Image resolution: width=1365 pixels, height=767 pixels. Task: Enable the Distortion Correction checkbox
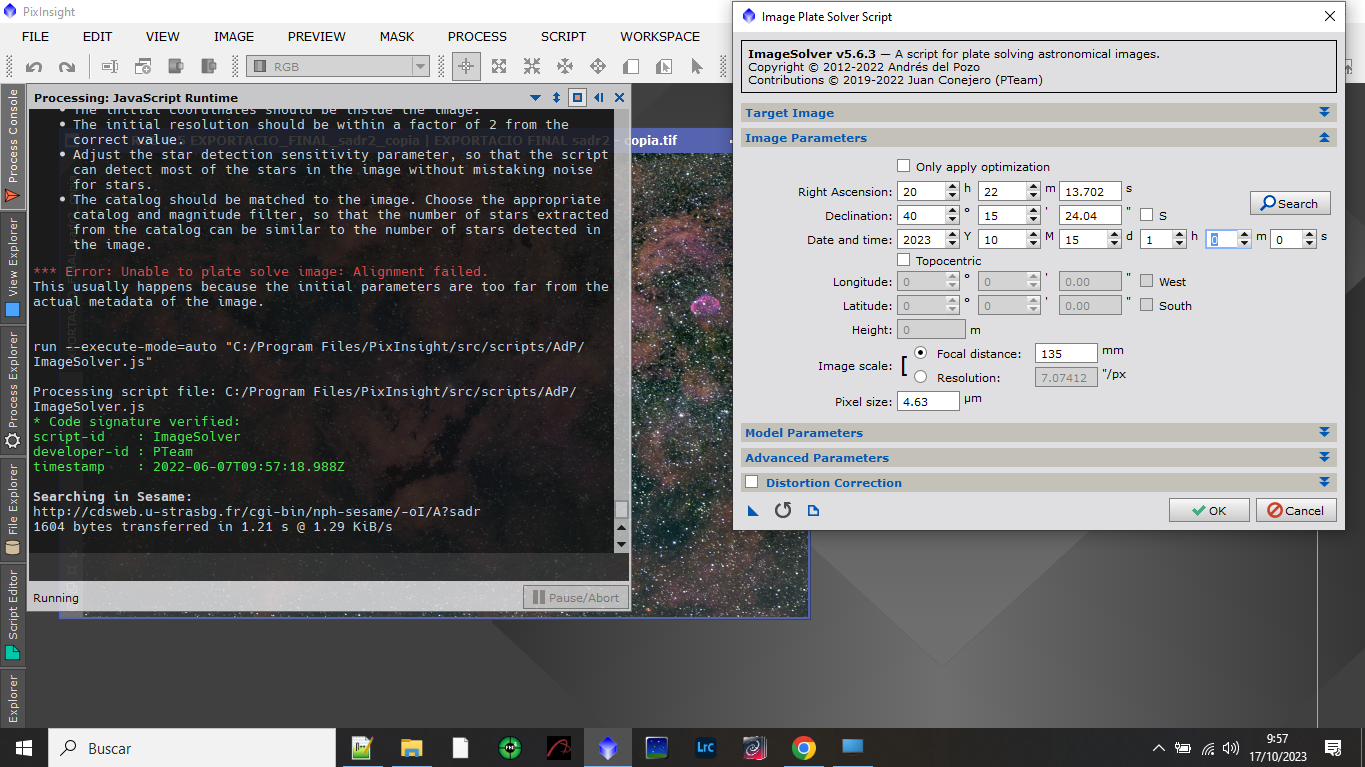coord(752,482)
